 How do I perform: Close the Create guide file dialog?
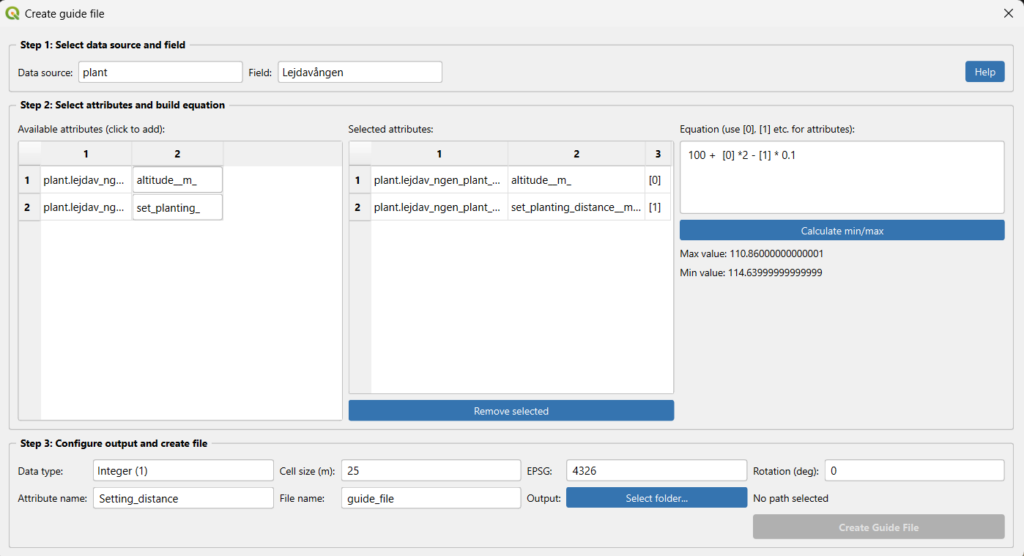[x=1008, y=14]
